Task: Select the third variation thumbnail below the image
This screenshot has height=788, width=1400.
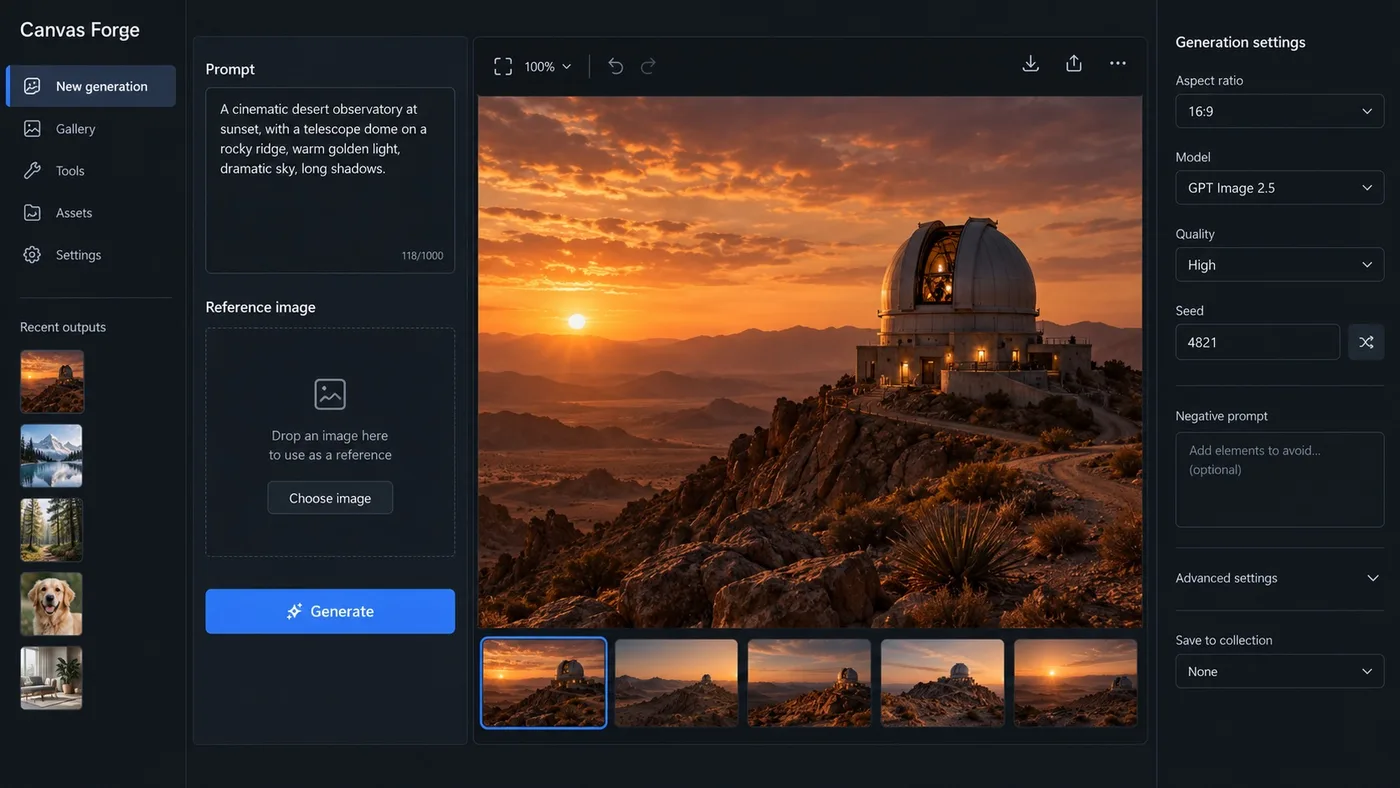Action: pyautogui.click(x=810, y=683)
